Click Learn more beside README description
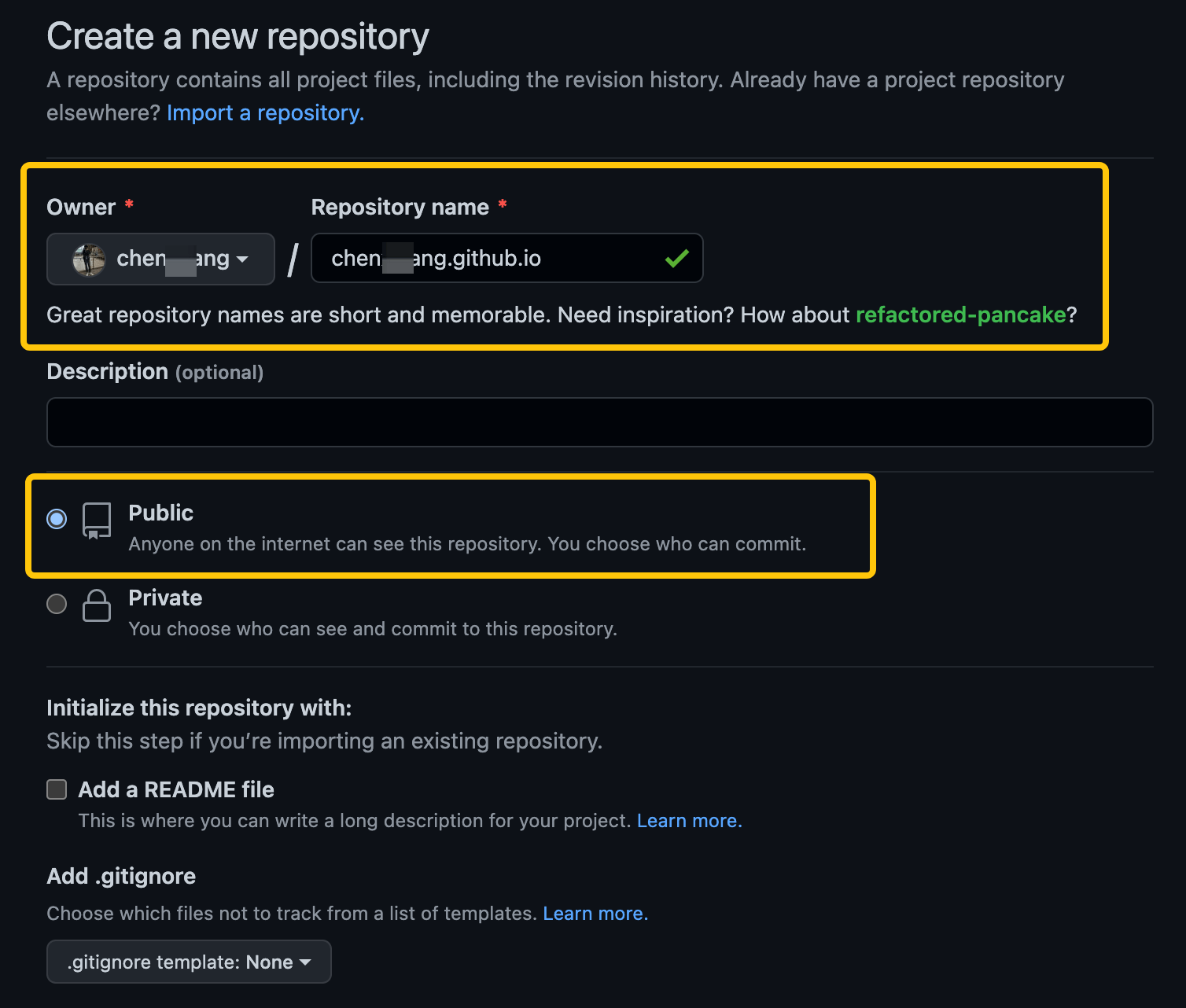This screenshot has width=1186, height=1008. [x=687, y=820]
